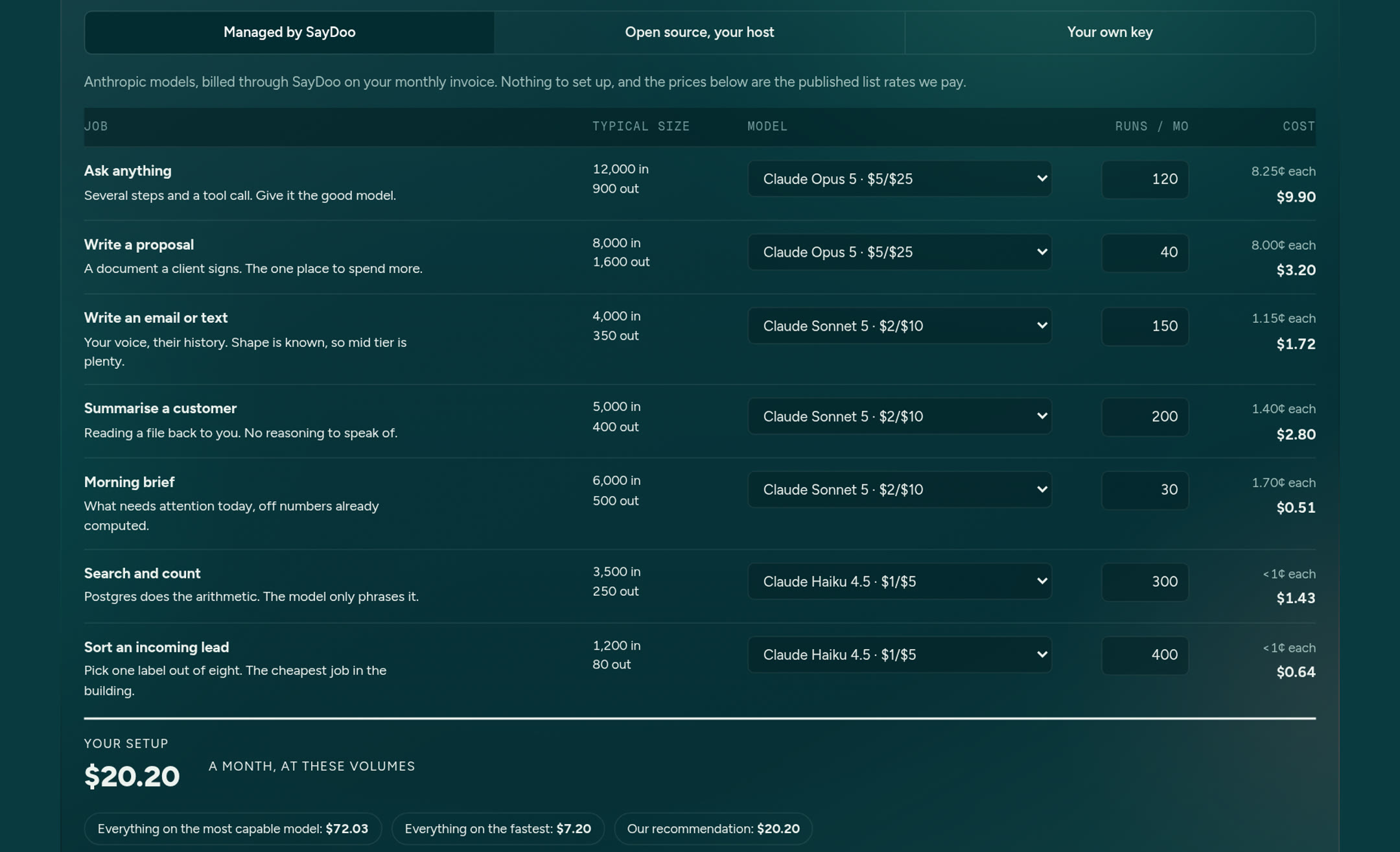Change model for Write a proposal
The height and width of the screenshot is (852, 1400).
click(x=899, y=252)
